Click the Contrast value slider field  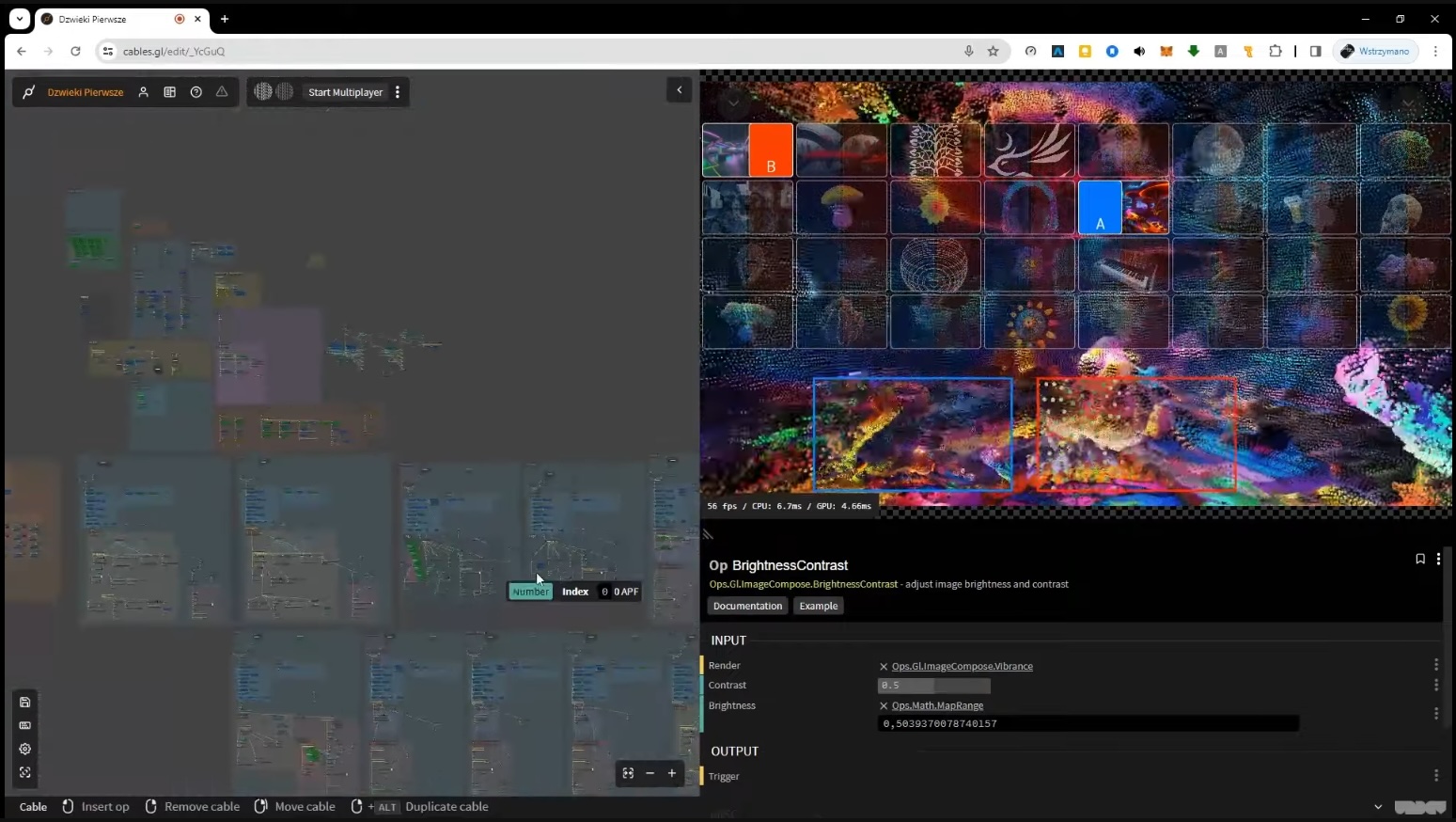click(x=933, y=686)
